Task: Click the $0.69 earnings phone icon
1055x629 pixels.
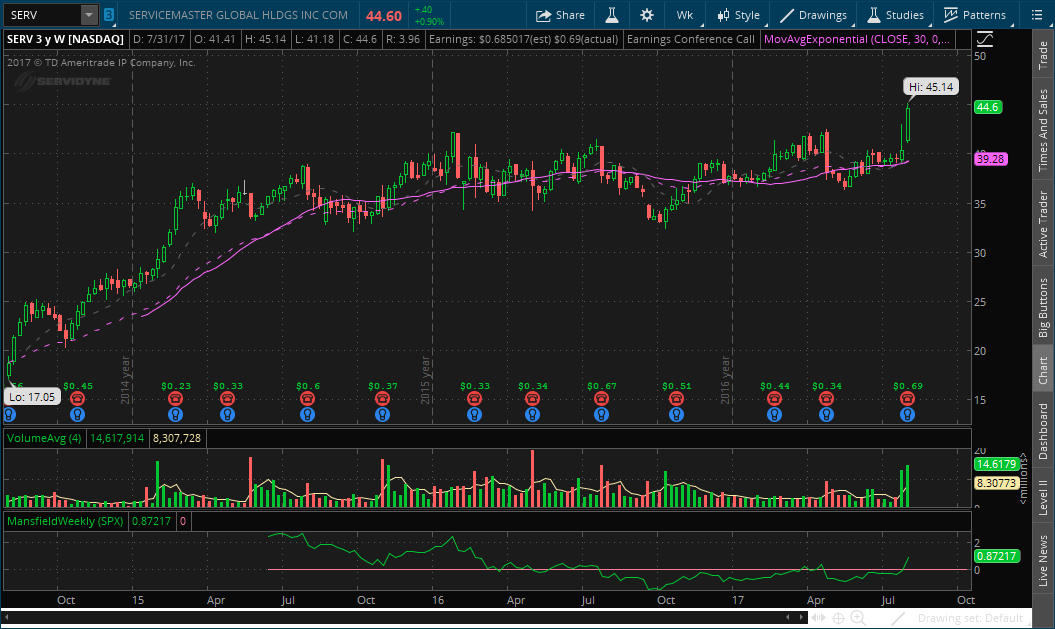Action: [906, 398]
